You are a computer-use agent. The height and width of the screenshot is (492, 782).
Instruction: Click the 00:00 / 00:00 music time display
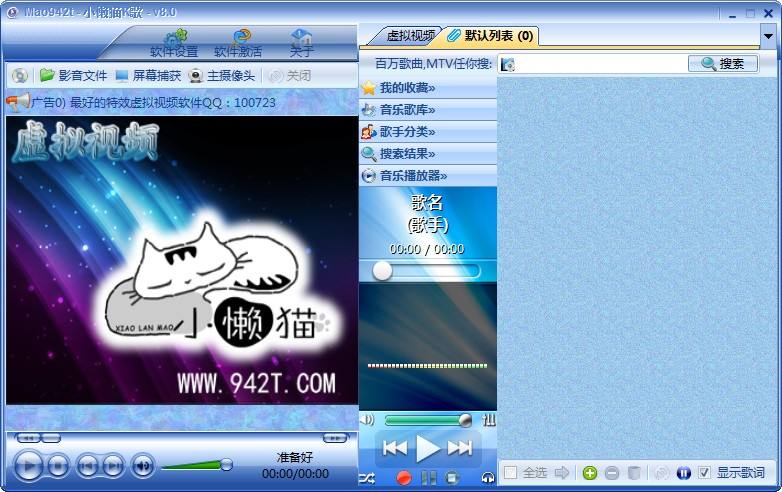[x=427, y=249]
